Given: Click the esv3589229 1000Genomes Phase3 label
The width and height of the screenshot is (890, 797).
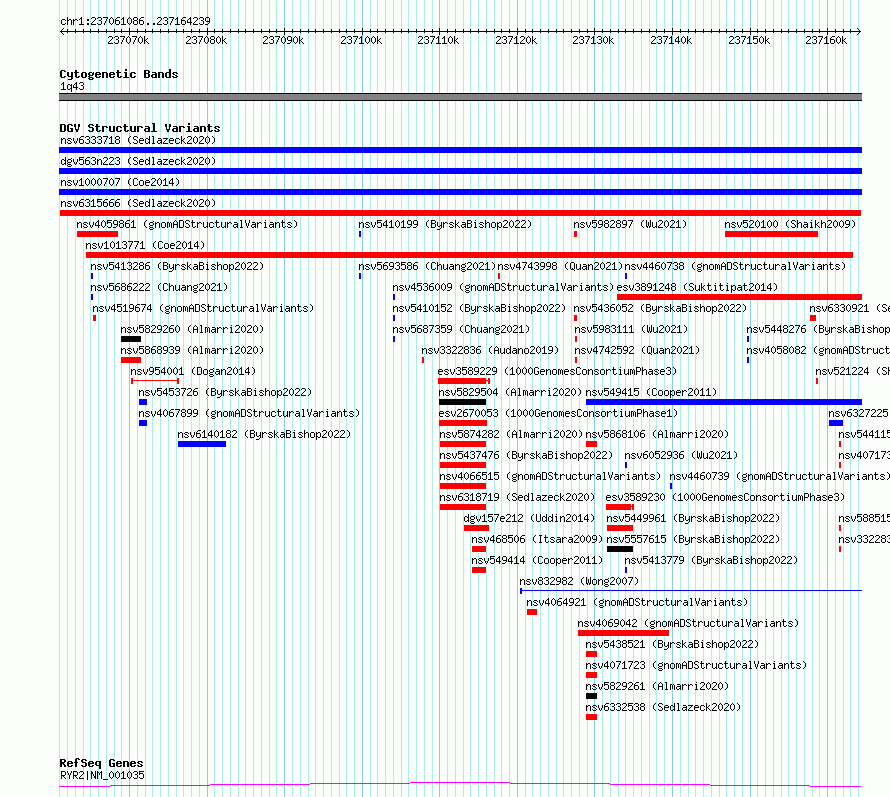Looking at the screenshot, I should [557, 371].
